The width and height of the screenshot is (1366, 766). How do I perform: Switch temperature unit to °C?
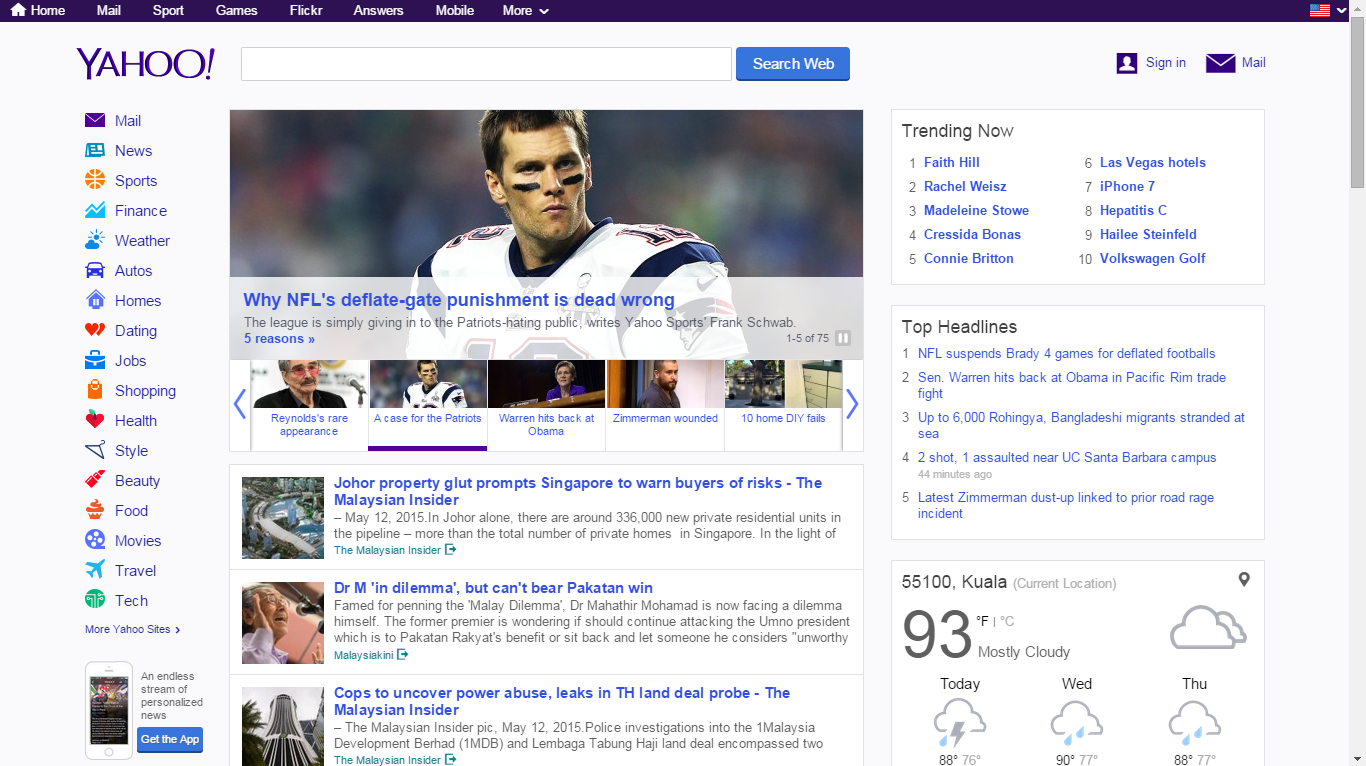(1007, 621)
